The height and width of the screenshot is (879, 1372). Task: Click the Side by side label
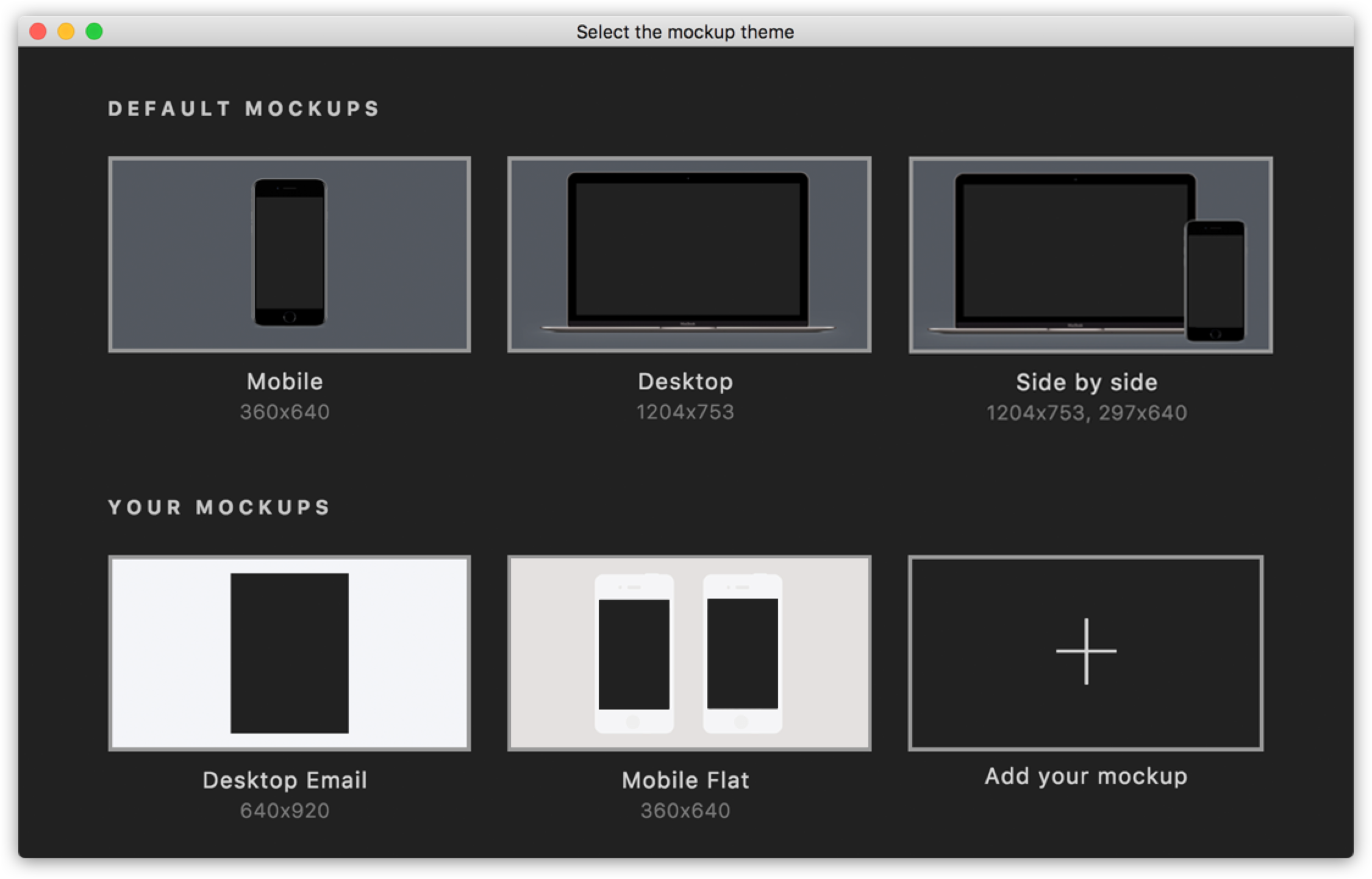[x=1087, y=382]
